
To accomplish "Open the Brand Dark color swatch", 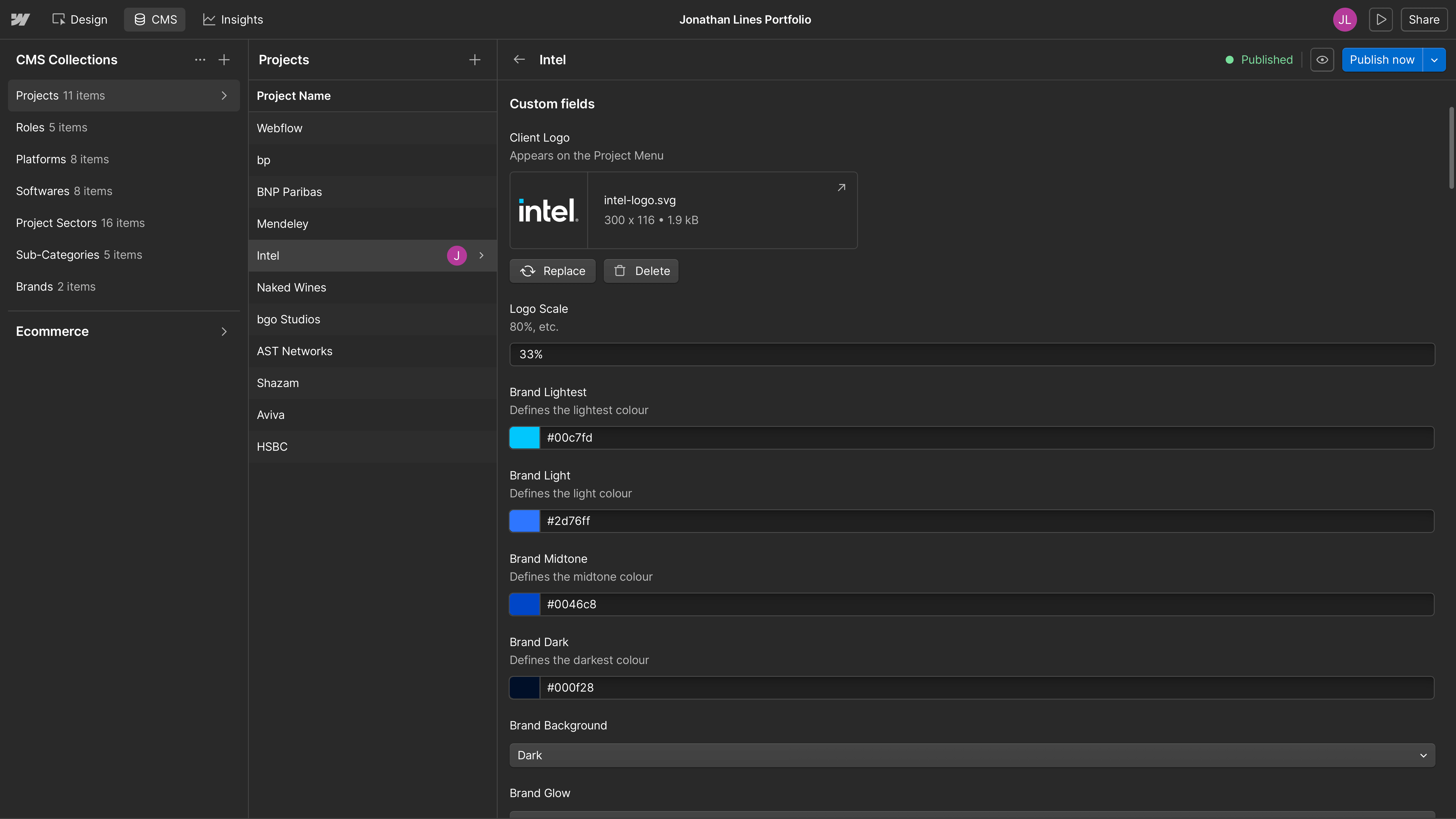I will tap(524, 688).
